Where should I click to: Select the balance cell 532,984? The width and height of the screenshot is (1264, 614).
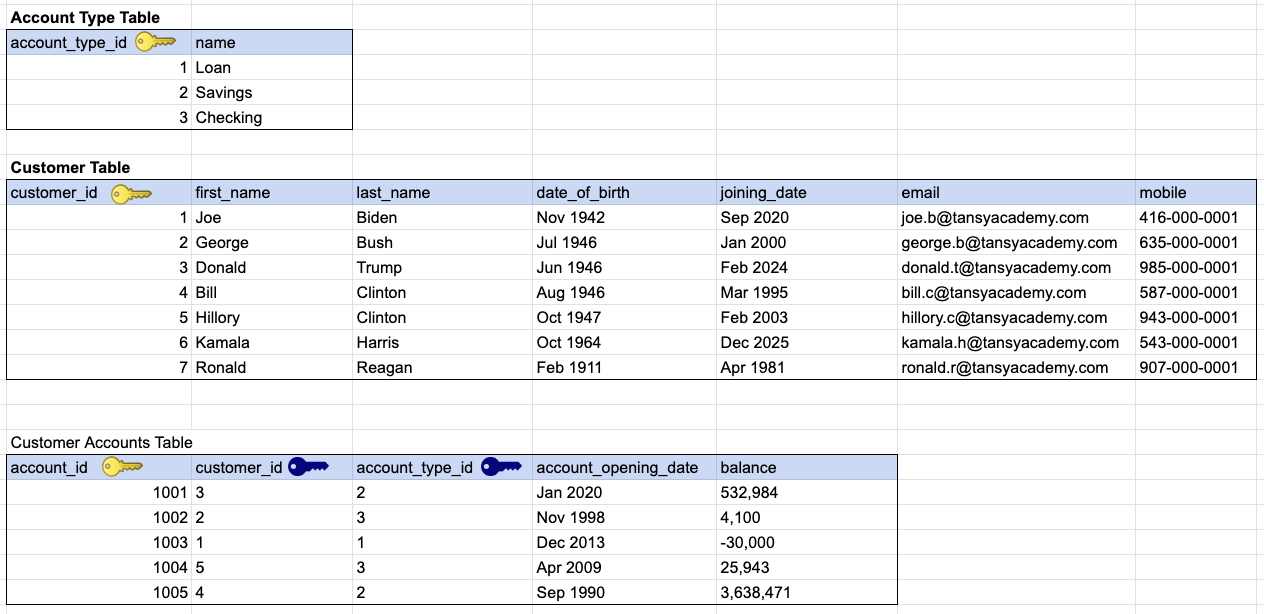(807, 492)
